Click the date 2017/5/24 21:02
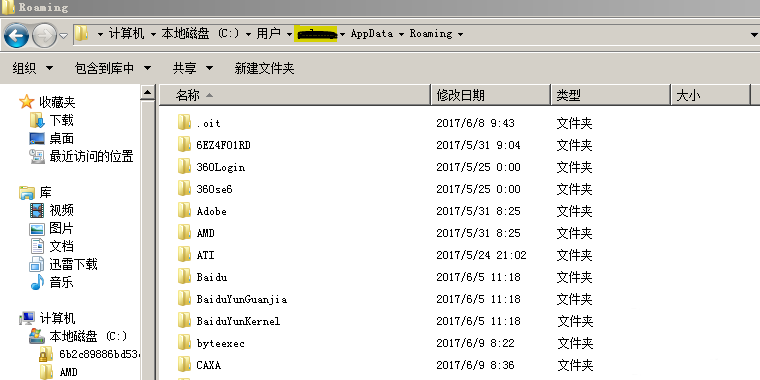The height and width of the screenshot is (380, 760). click(x=481, y=255)
